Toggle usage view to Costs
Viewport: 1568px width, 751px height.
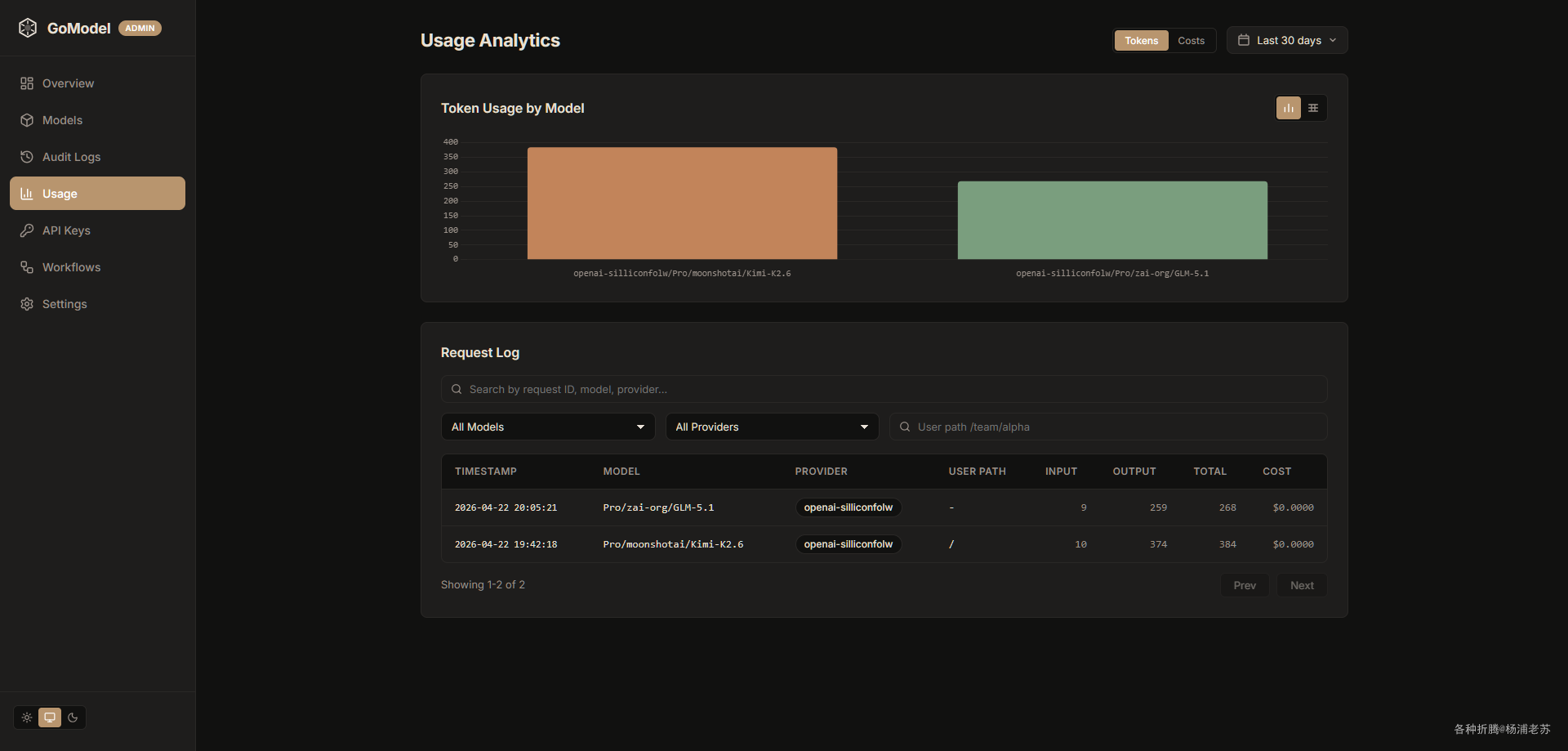(1191, 41)
